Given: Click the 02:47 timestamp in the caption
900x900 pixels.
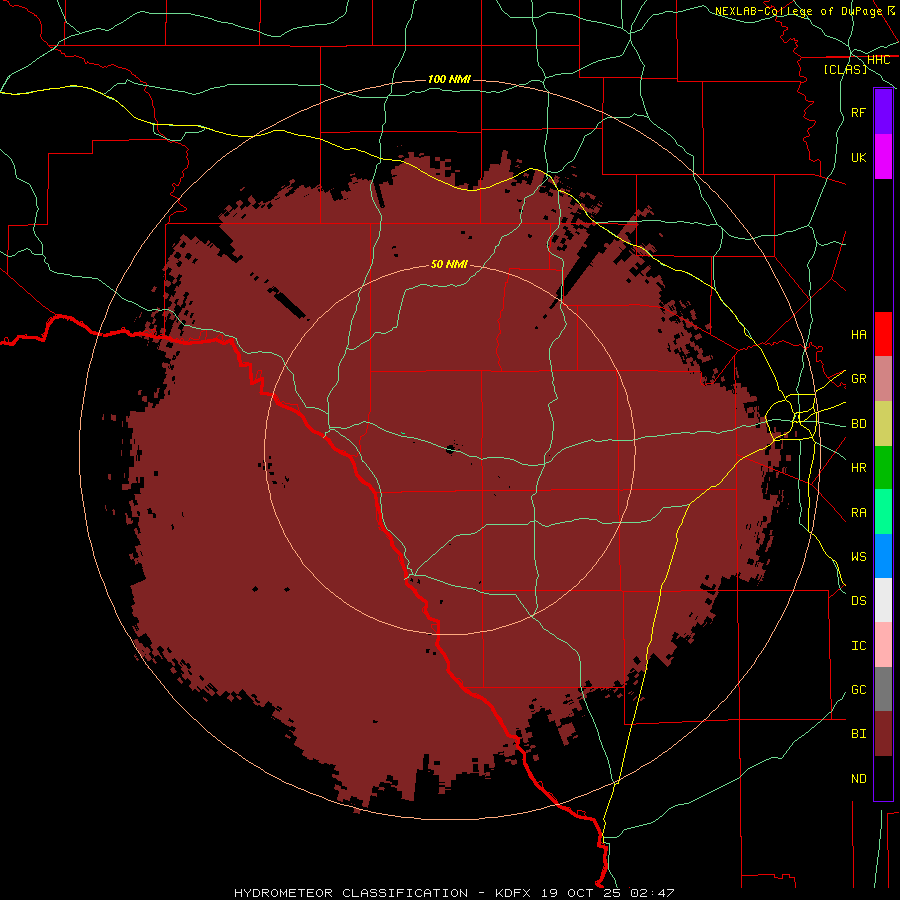Looking at the screenshot, I should click(651, 893).
